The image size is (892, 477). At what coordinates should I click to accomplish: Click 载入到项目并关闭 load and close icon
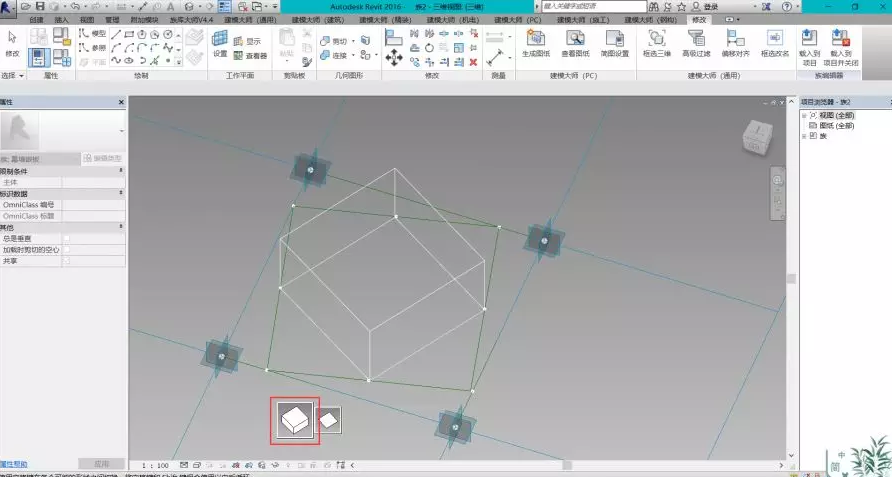(841, 48)
